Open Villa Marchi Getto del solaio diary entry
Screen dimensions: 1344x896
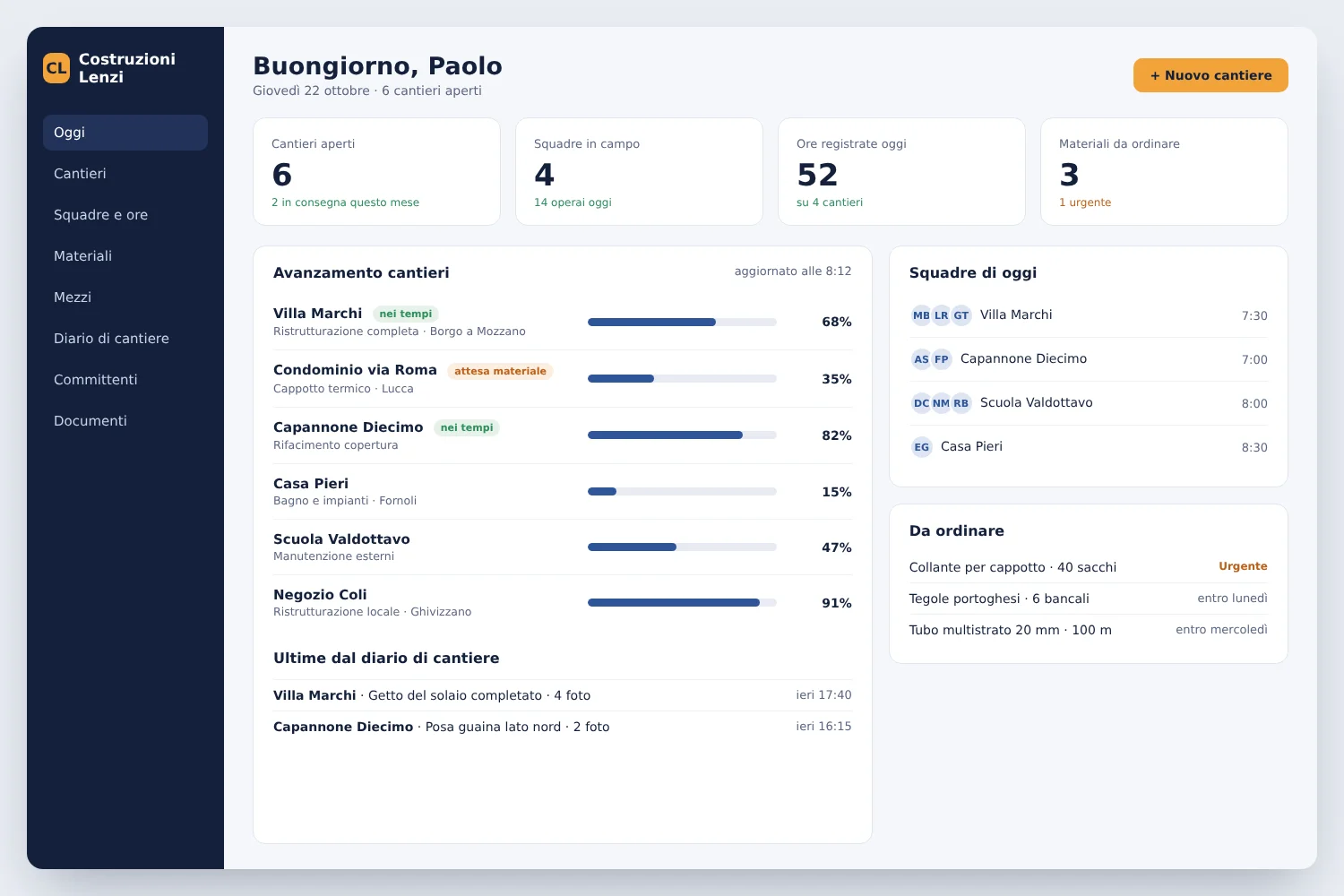tap(563, 695)
